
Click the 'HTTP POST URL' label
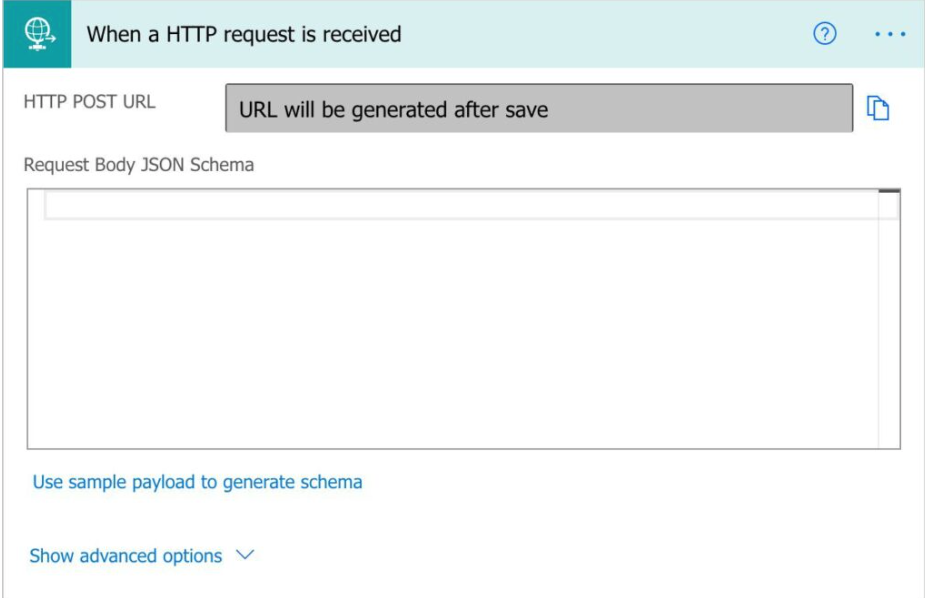(89, 102)
